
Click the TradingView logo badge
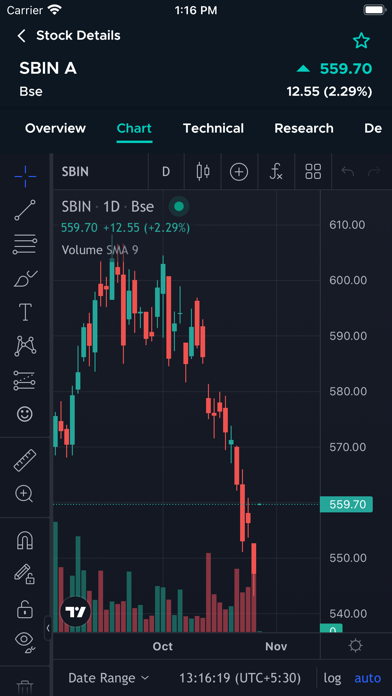click(x=75, y=613)
